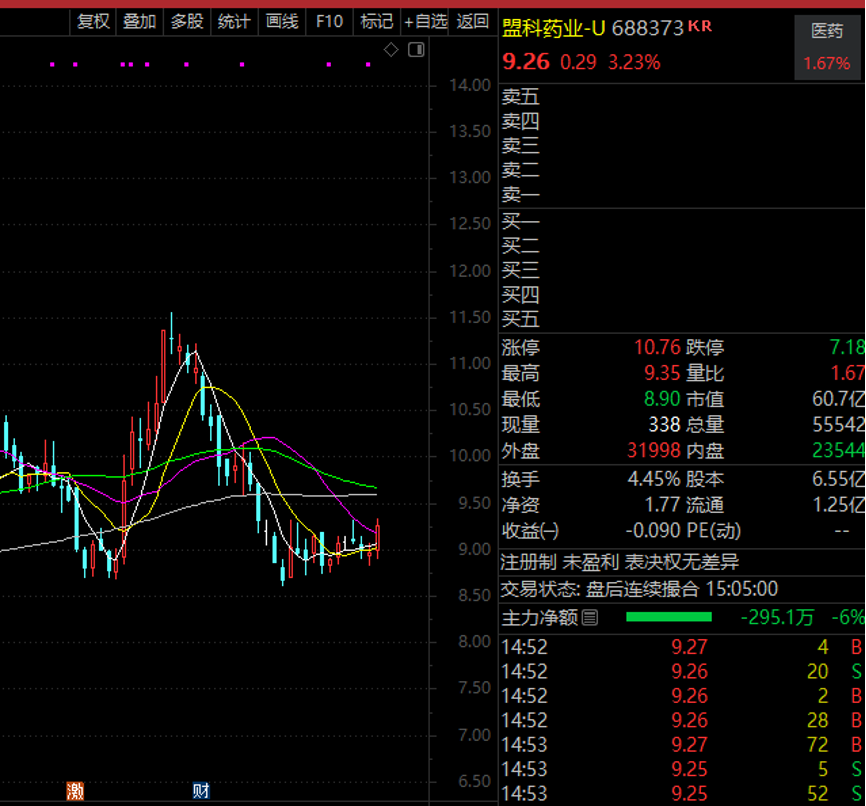This screenshot has width=866, height=806.
Task: Click 返回 to go back
Action: 473,21
